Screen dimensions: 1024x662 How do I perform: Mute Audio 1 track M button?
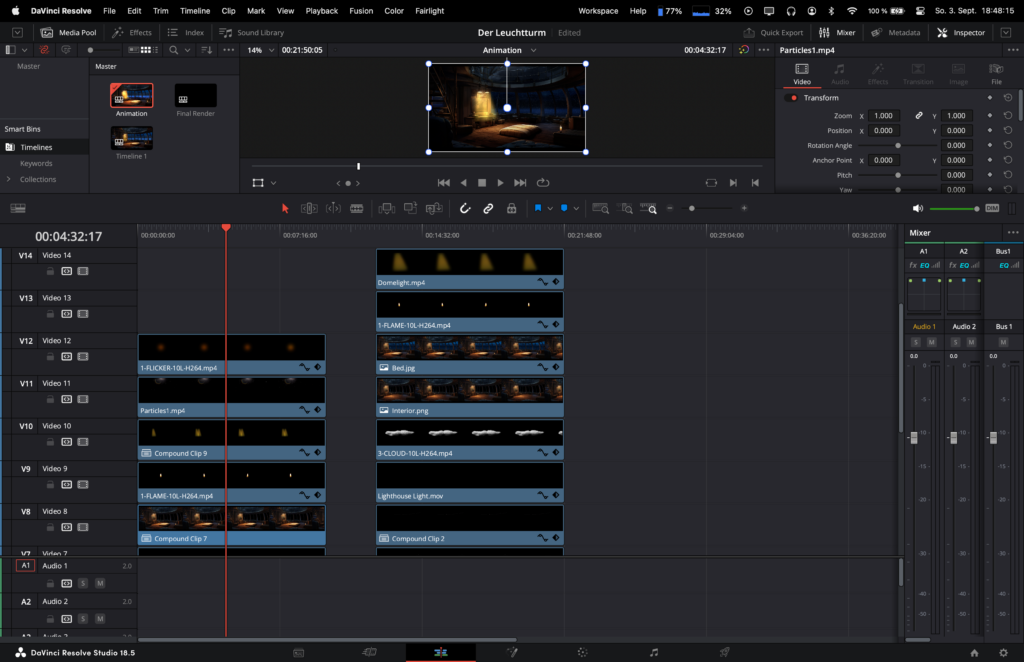point(100,584)
